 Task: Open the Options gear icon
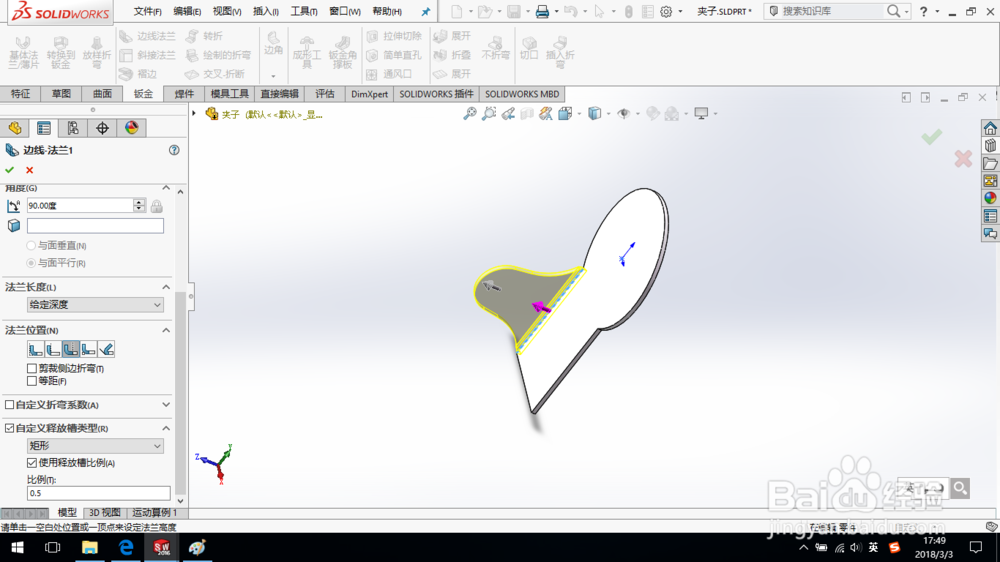(666, 11)
